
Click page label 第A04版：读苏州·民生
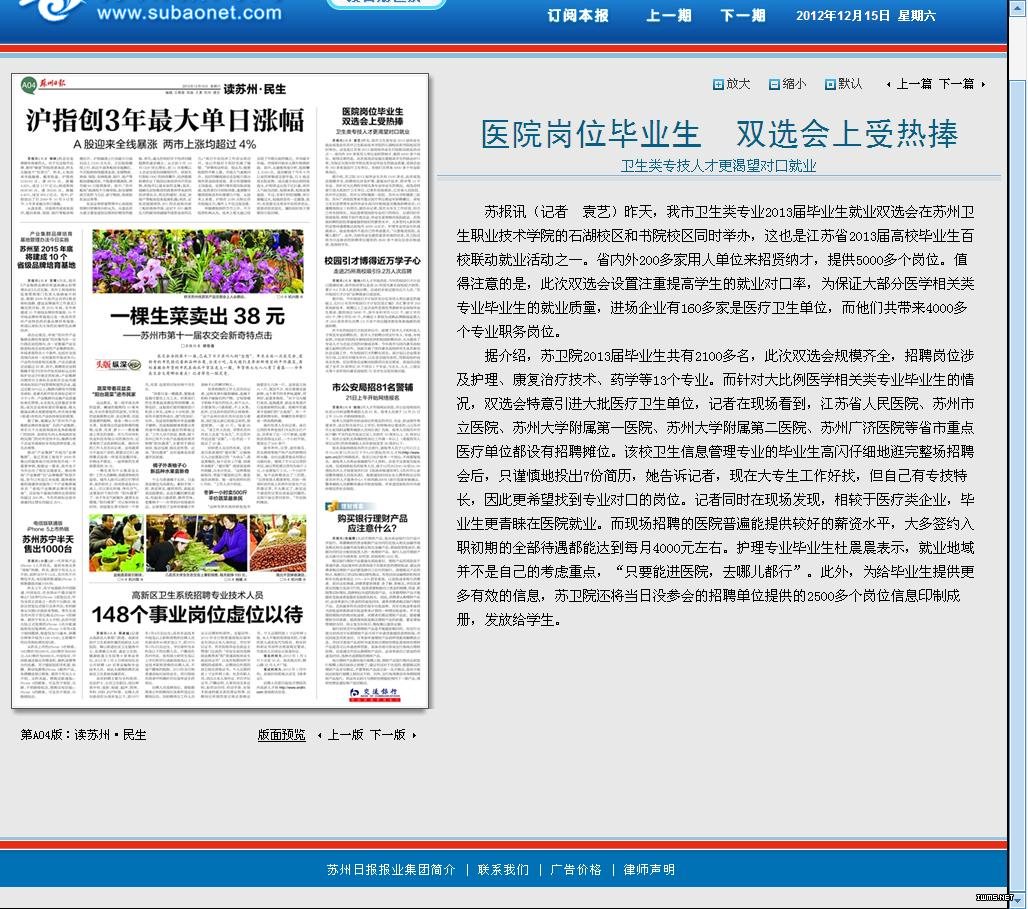point(83,735)
